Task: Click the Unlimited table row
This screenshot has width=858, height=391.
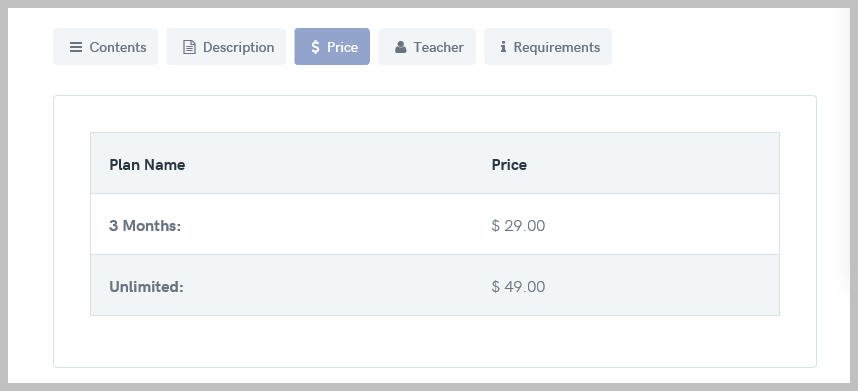Action: (435, 285)
